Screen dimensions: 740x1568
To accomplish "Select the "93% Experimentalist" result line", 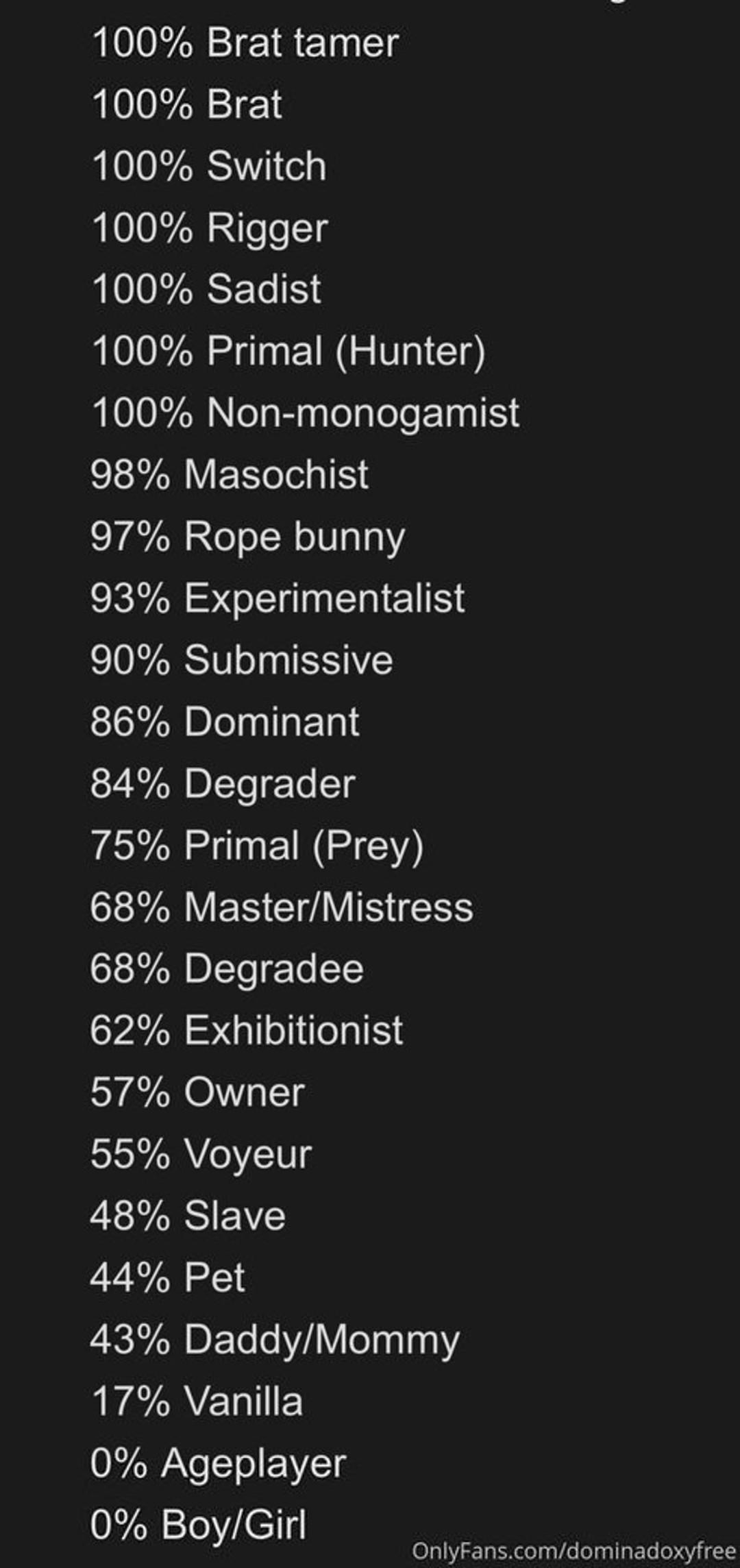I will click(277, 598).
